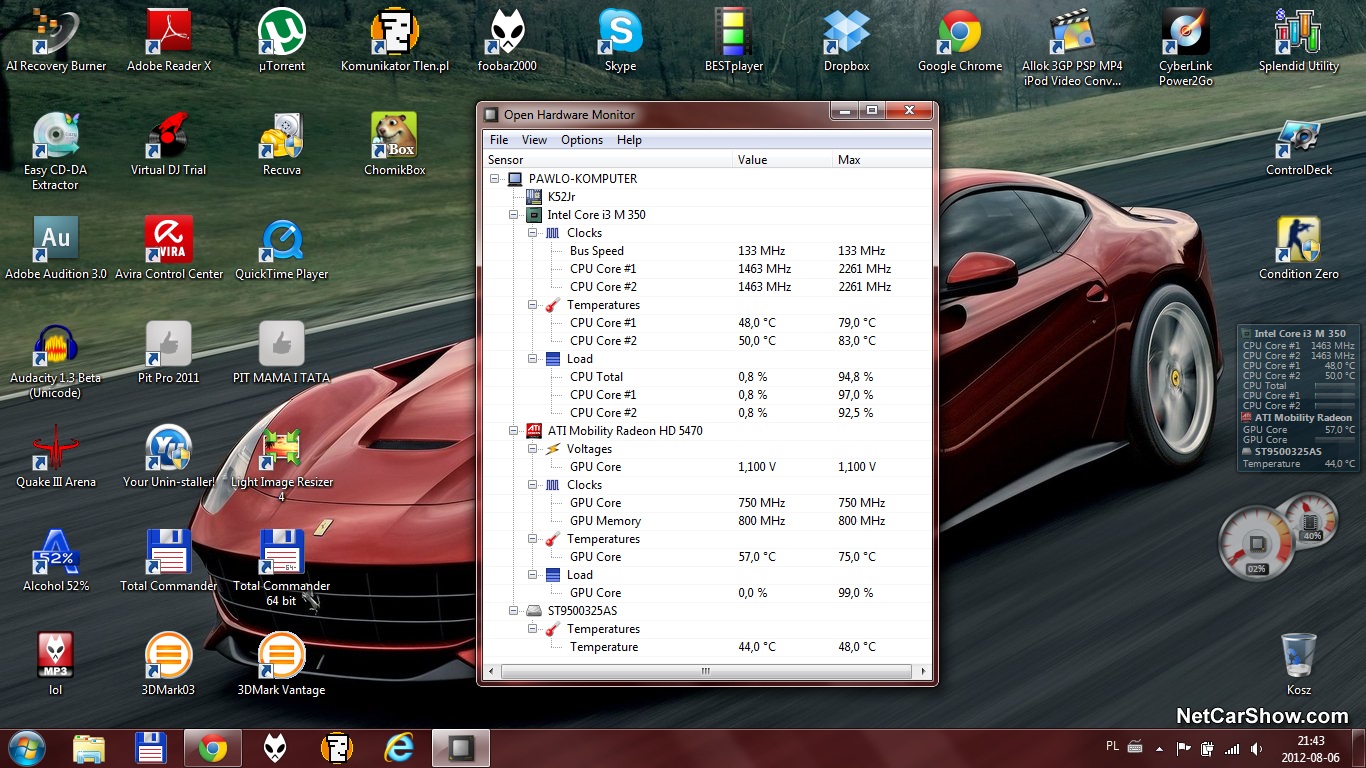Open the Options menu

point(581,140)
